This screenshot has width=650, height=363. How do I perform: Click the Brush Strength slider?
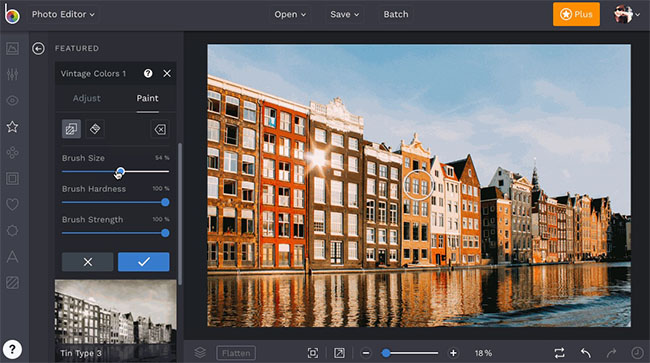click(115, 233)
